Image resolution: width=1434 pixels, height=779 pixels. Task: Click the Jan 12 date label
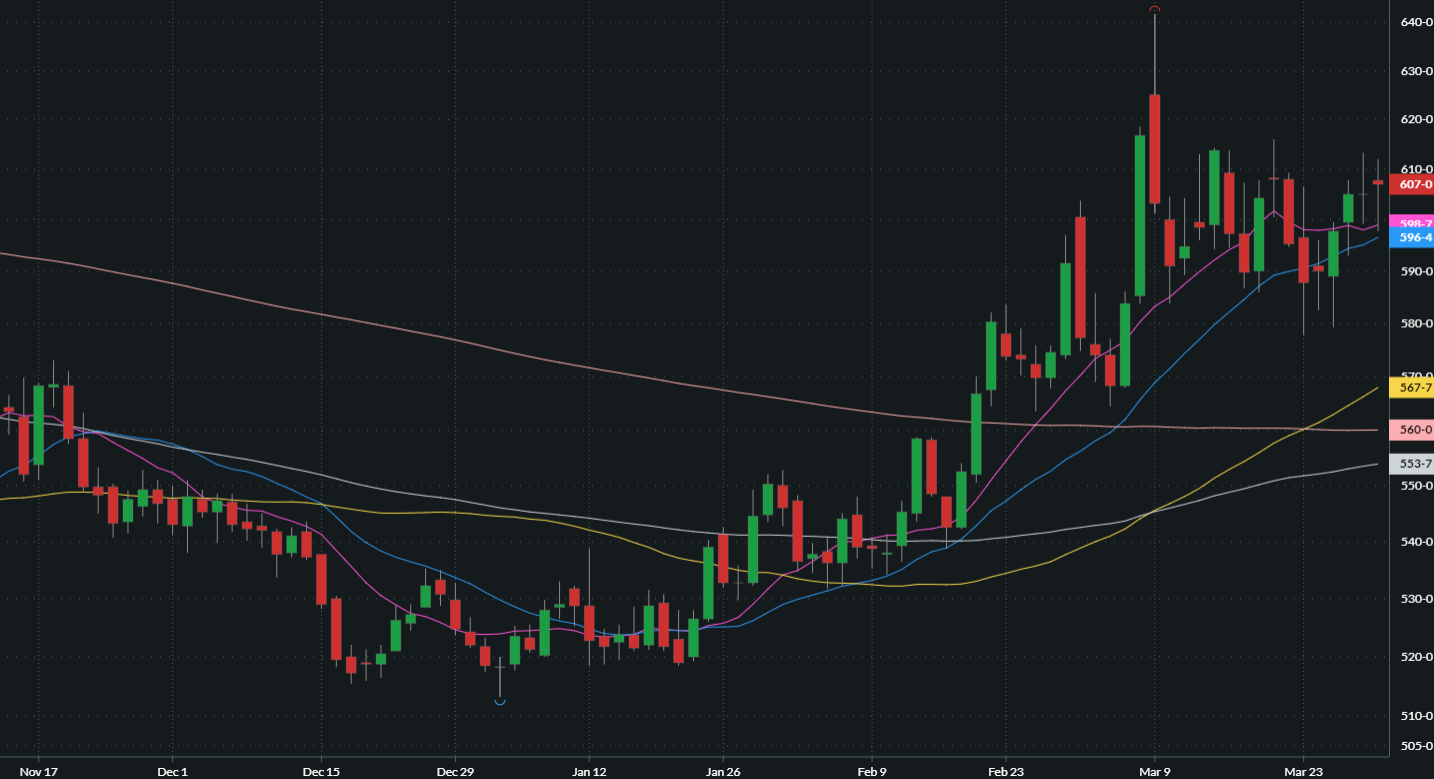pos(588,772)
